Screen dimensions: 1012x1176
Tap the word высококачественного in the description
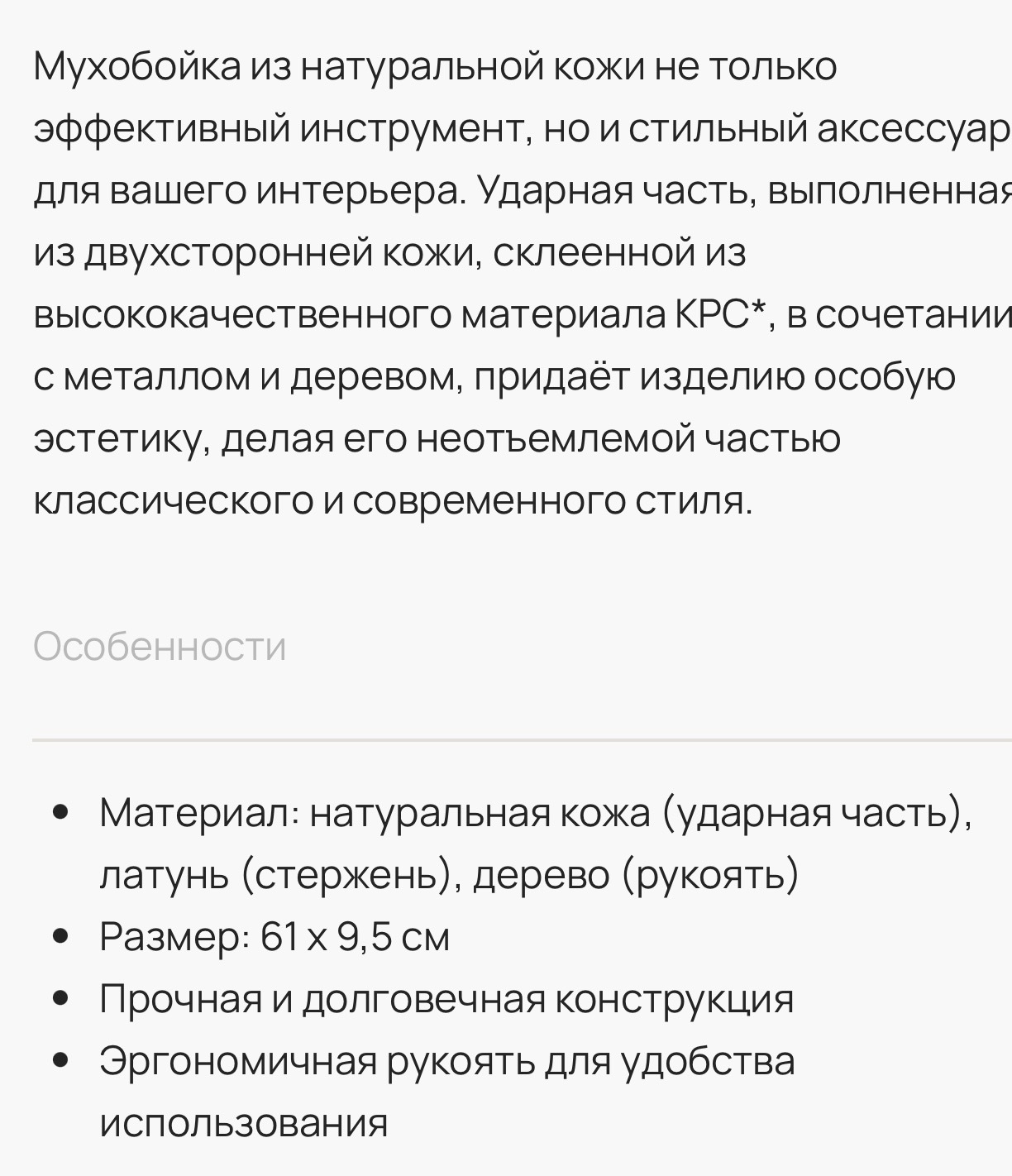240,315
